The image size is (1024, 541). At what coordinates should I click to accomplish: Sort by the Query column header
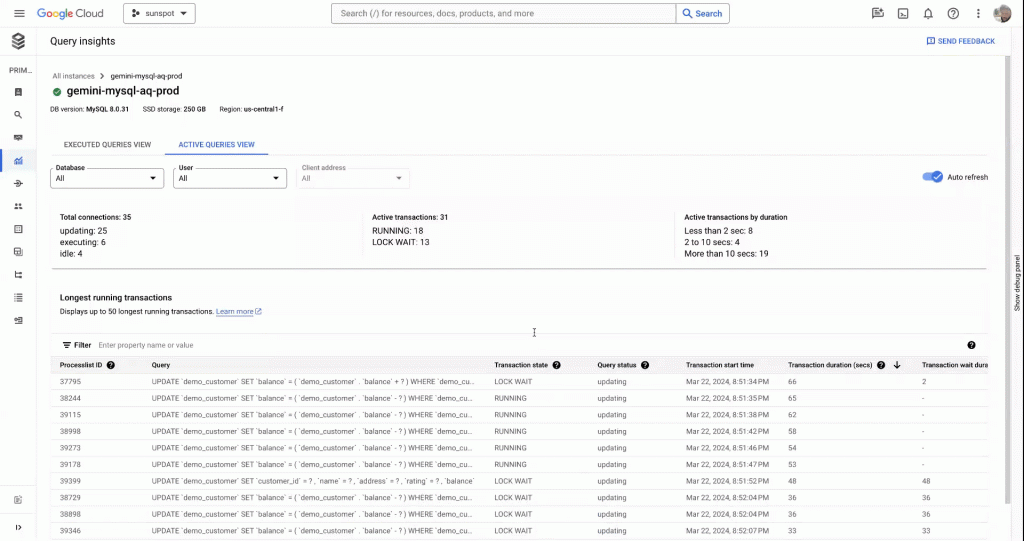(x=161, y=365)
